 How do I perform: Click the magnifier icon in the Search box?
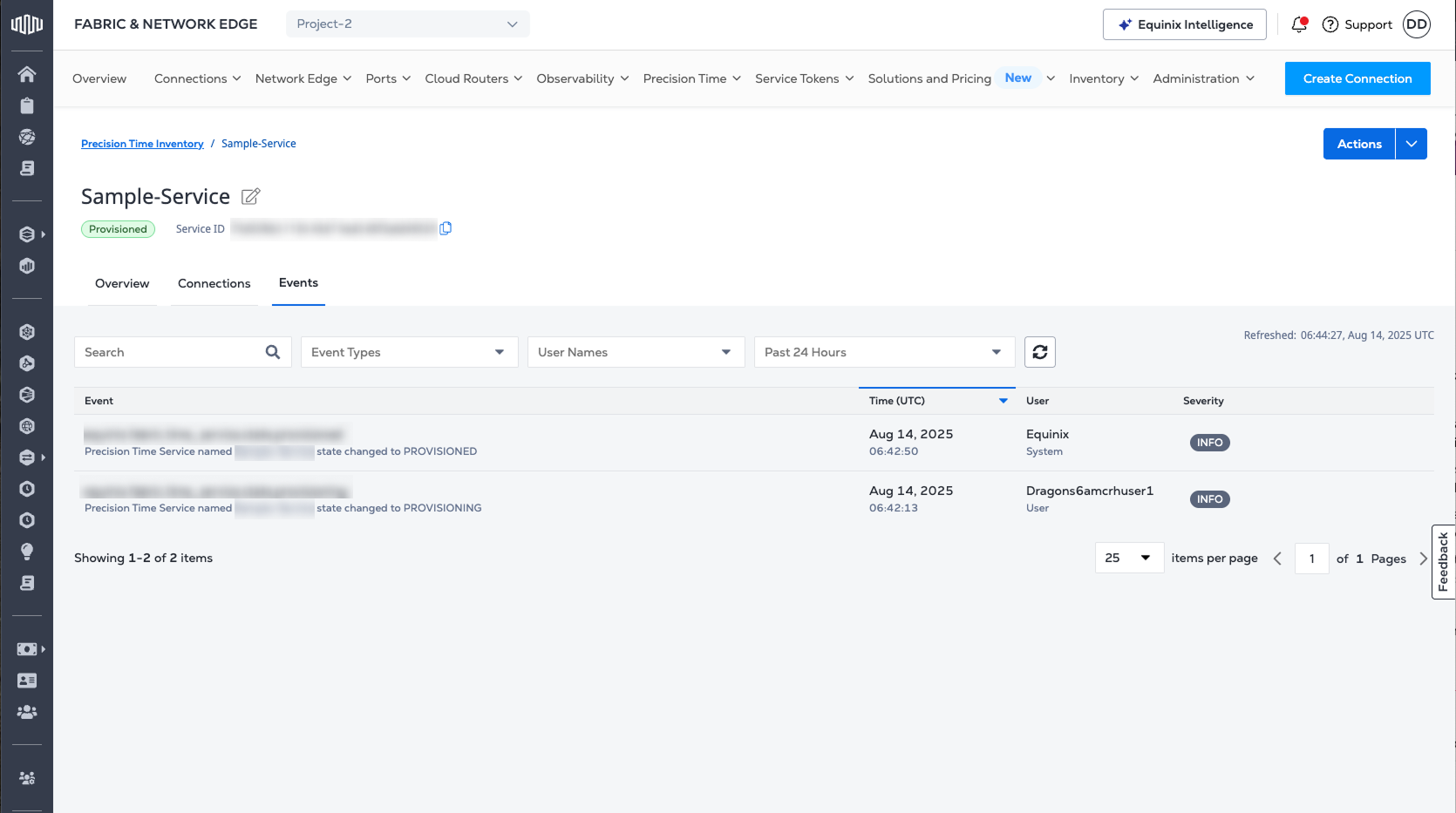point(273,352)
